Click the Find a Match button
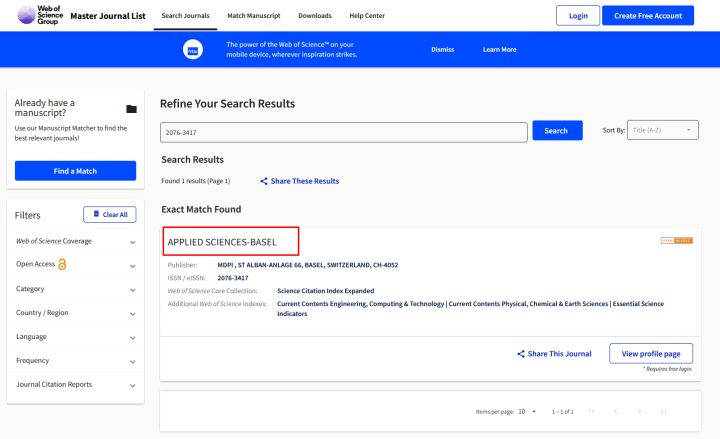 click(x=75, y=171)
